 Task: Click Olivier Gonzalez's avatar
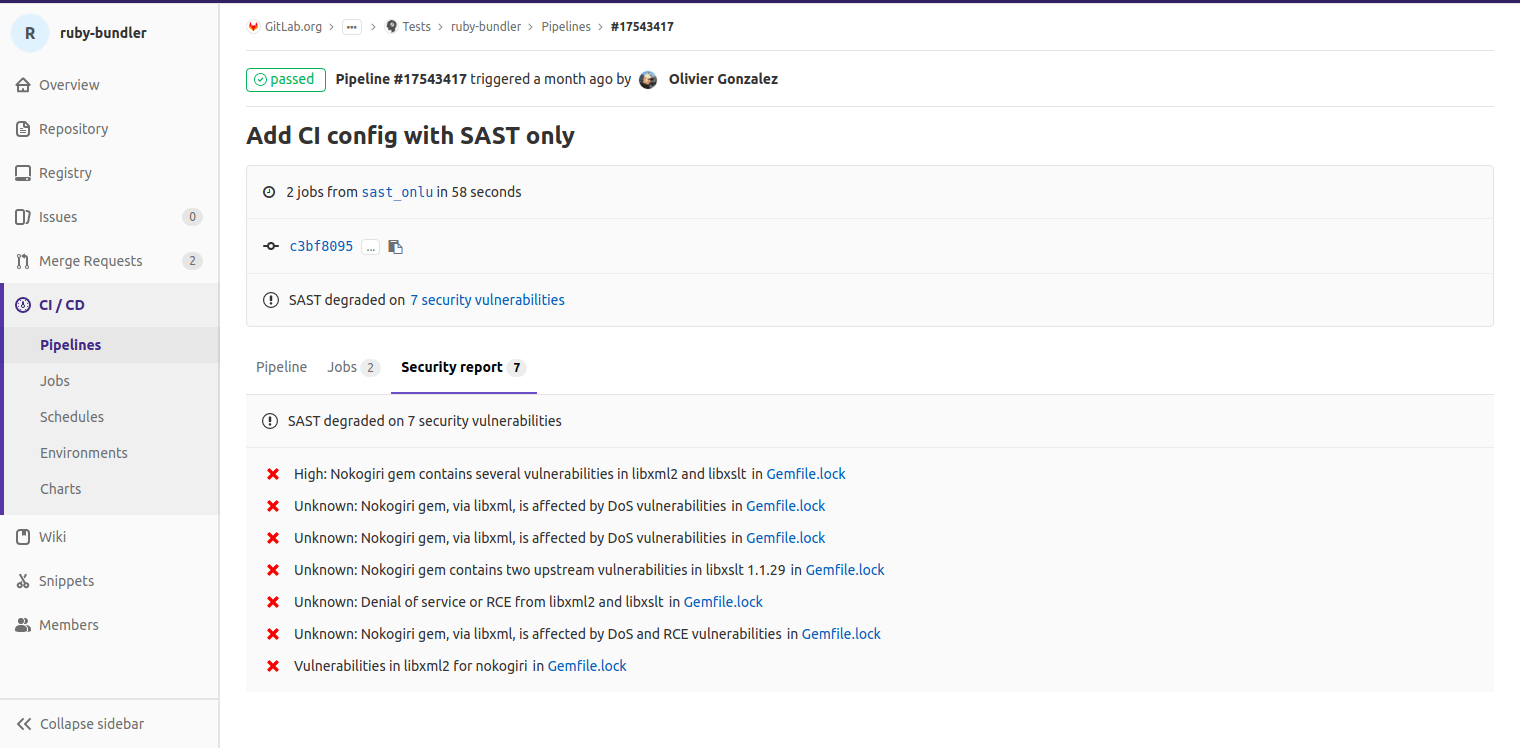click(648, 79)
